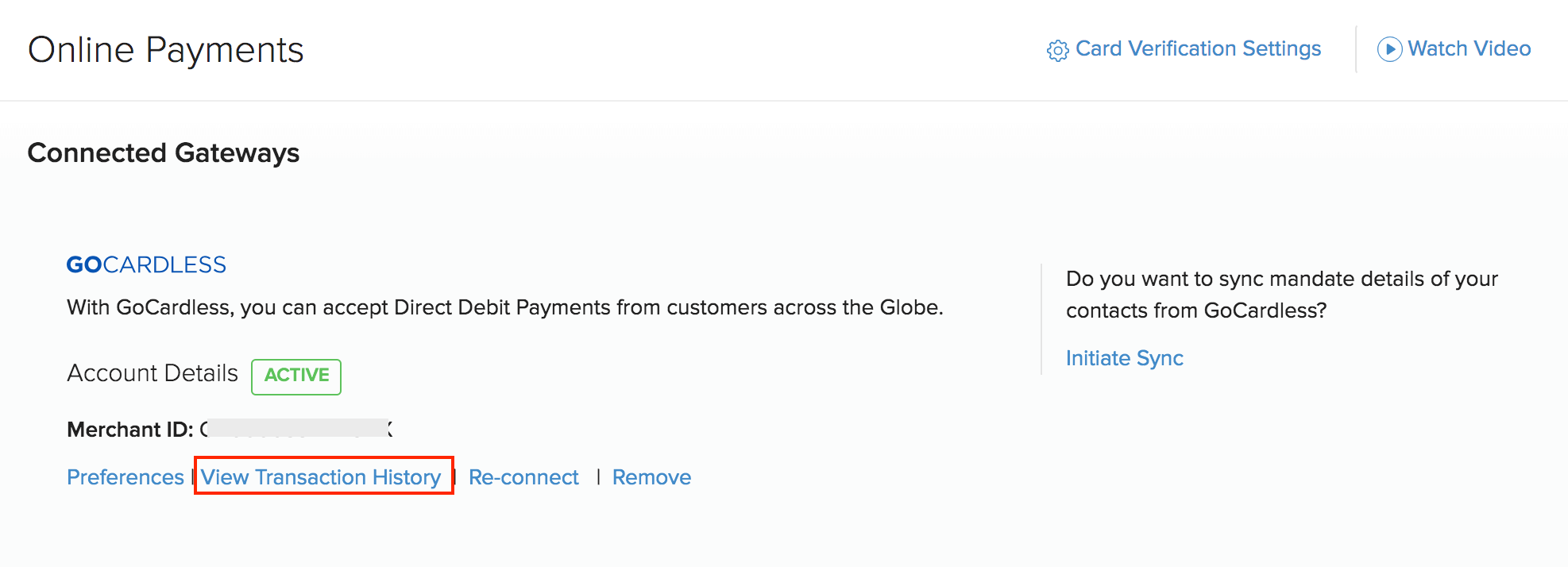Click the divider next to Card Verification Settings
Image resolution: width=1568 pixels, height=567 pixels.
(1355, 49)
